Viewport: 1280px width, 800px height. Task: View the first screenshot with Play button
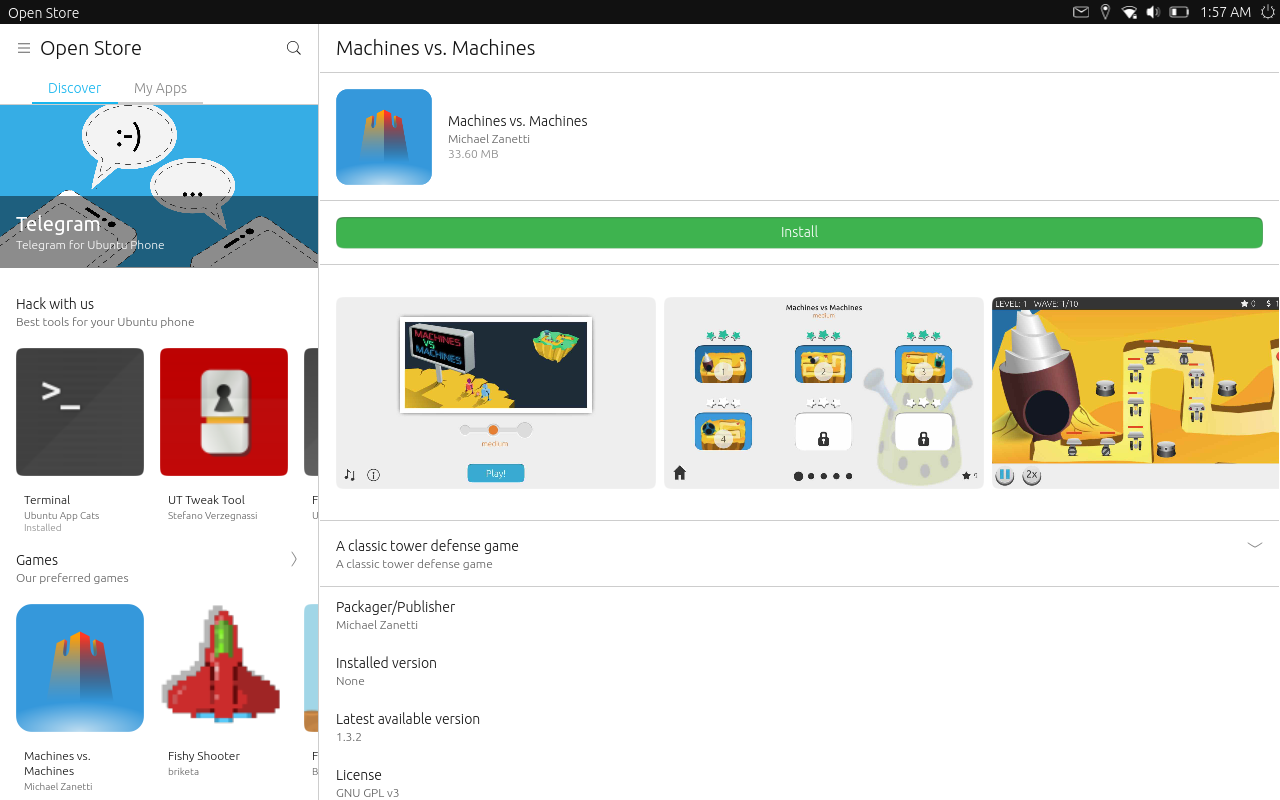tap(496, 393)
